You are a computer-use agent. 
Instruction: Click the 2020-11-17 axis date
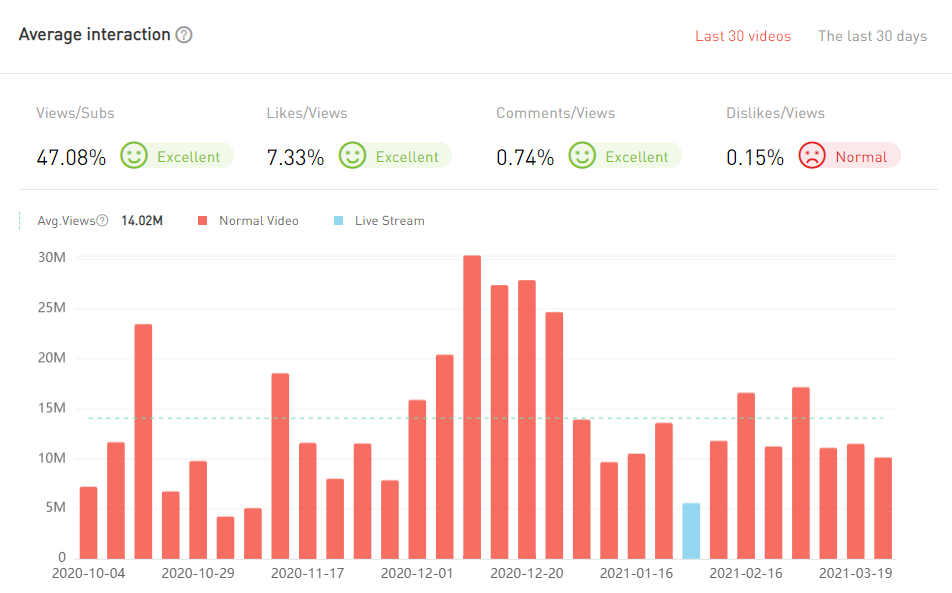coord(307,574)
